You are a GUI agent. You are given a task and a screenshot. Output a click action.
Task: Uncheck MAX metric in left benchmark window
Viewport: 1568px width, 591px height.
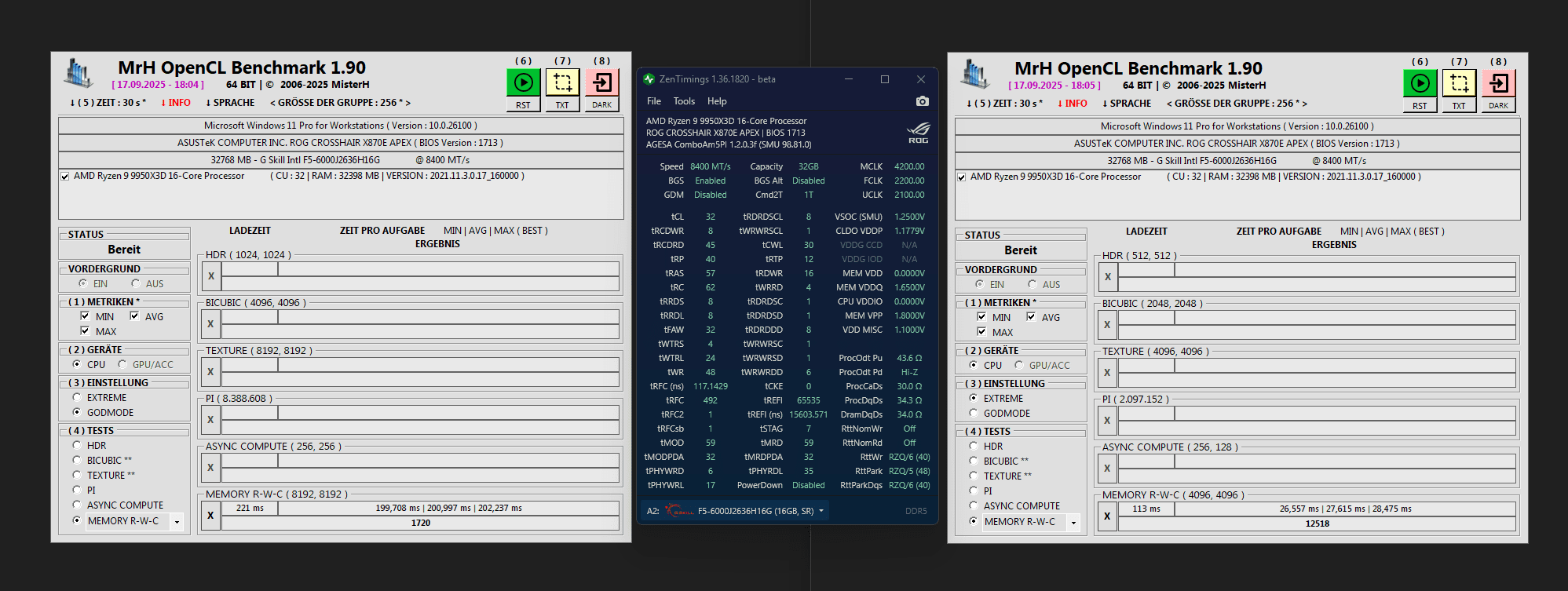85,331
